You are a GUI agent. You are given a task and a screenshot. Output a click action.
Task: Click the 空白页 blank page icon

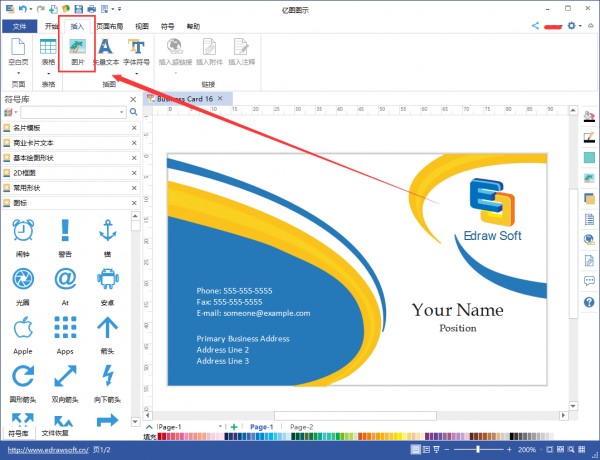pyautogui.click(x=16, y=51)
